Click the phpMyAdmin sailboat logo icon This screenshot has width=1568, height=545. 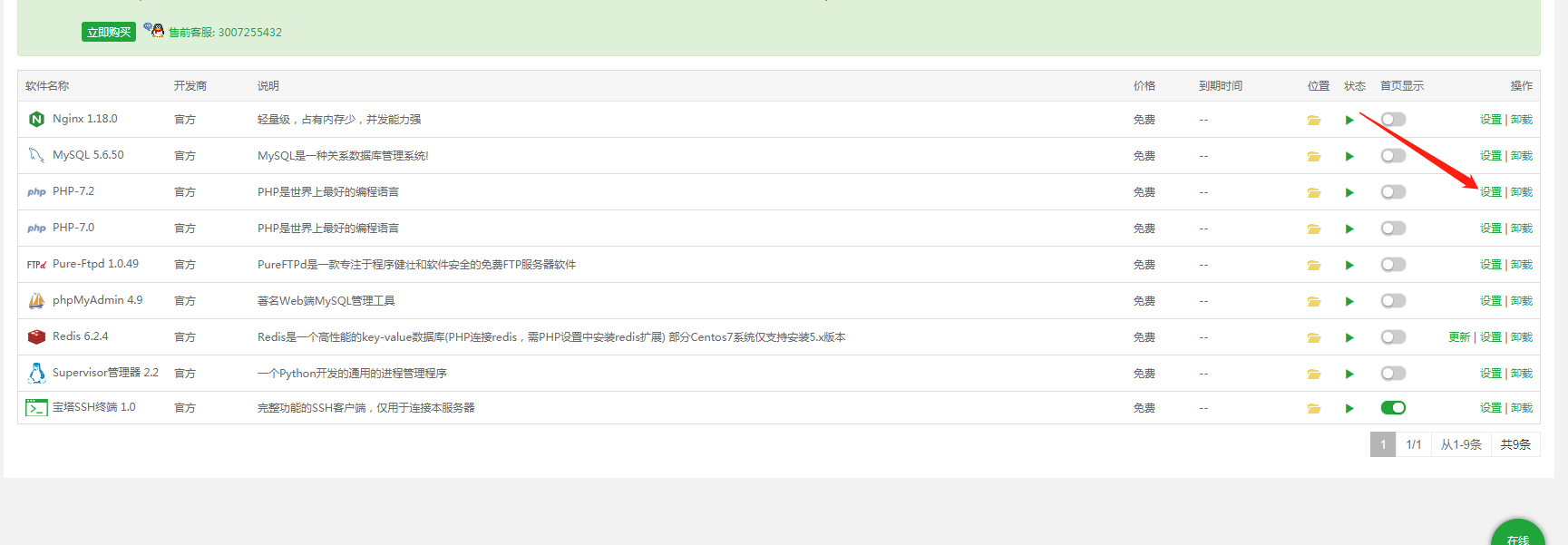coord(36,300)
